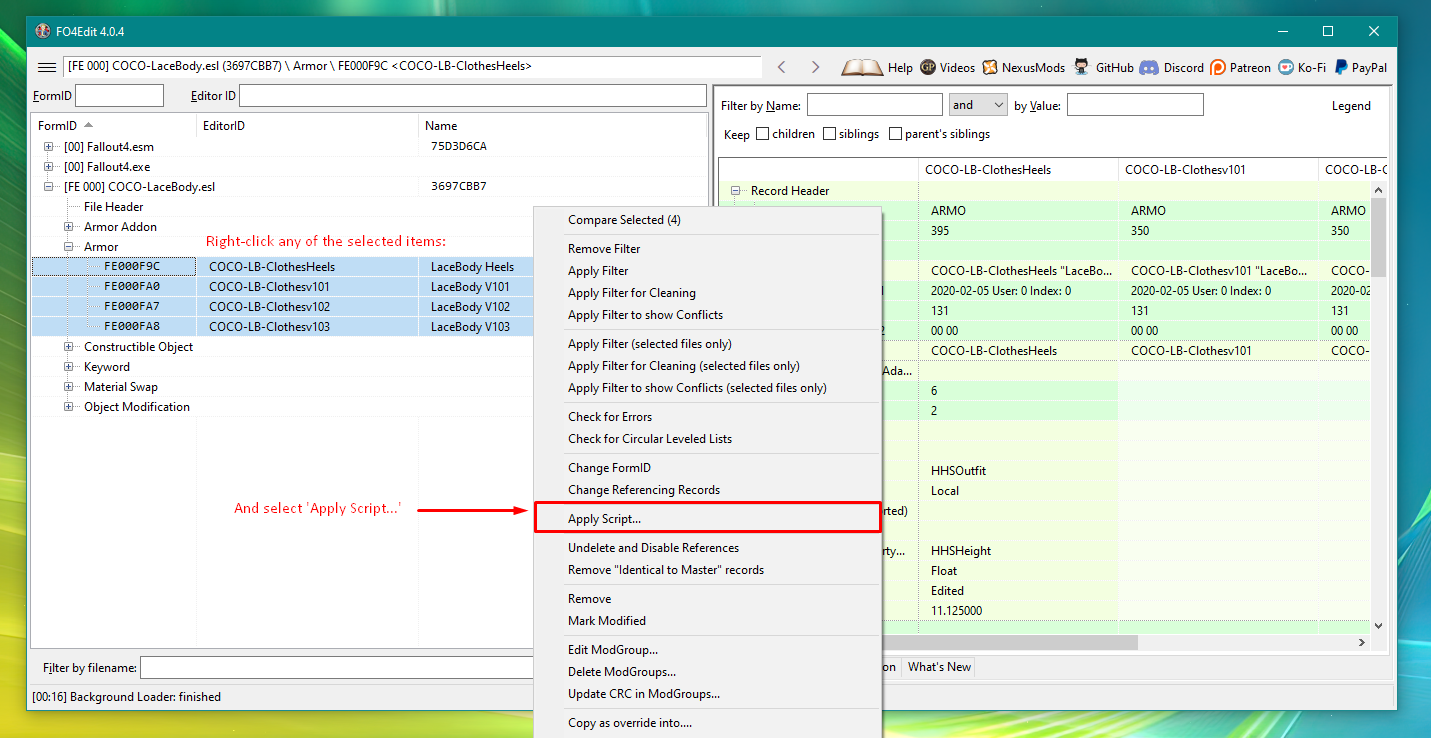Switch to the What's New tab

(x=939, y=667)
